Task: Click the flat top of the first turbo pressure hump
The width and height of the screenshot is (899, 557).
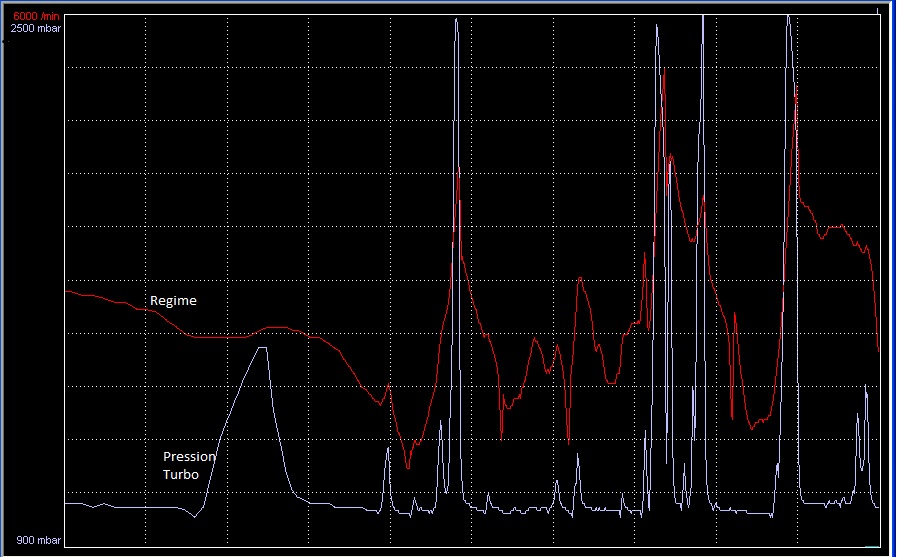Action: click(x=262, y=348)
